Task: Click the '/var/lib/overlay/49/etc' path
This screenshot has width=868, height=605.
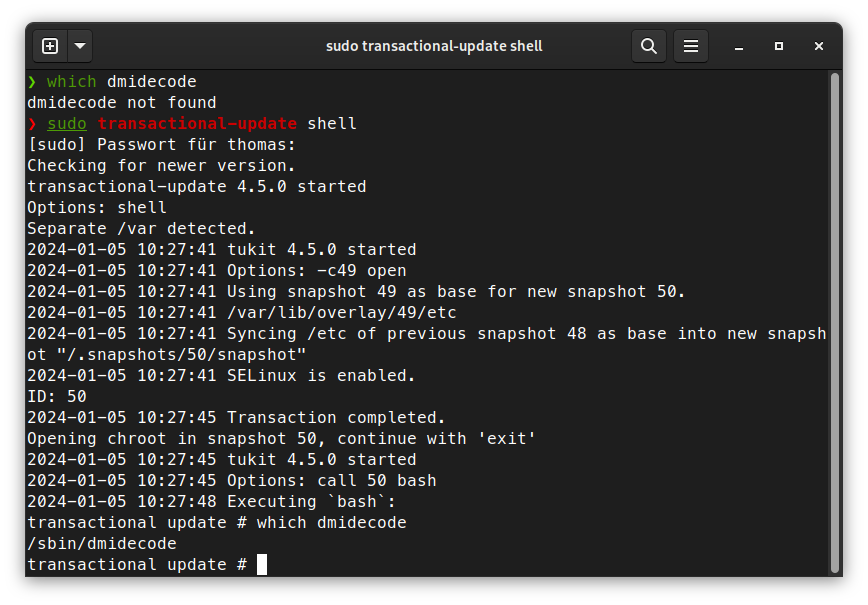Action: click(x=342, y=313)
